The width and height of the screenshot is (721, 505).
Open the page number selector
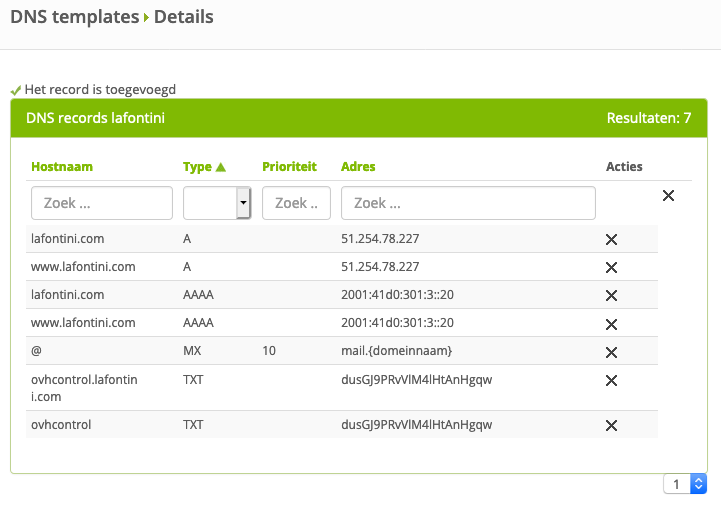point(685,484)
